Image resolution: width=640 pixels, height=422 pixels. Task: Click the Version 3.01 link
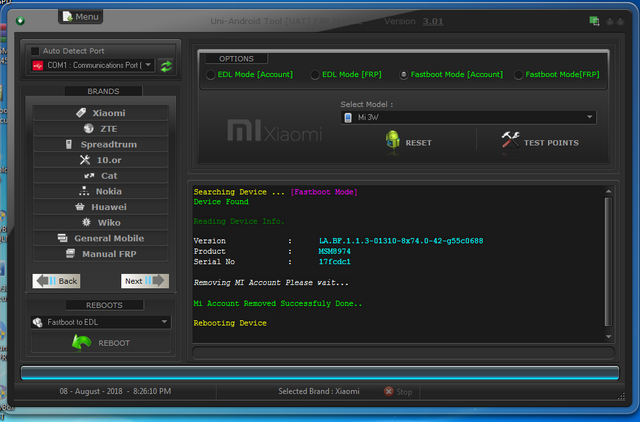click(x=433, y=21)
